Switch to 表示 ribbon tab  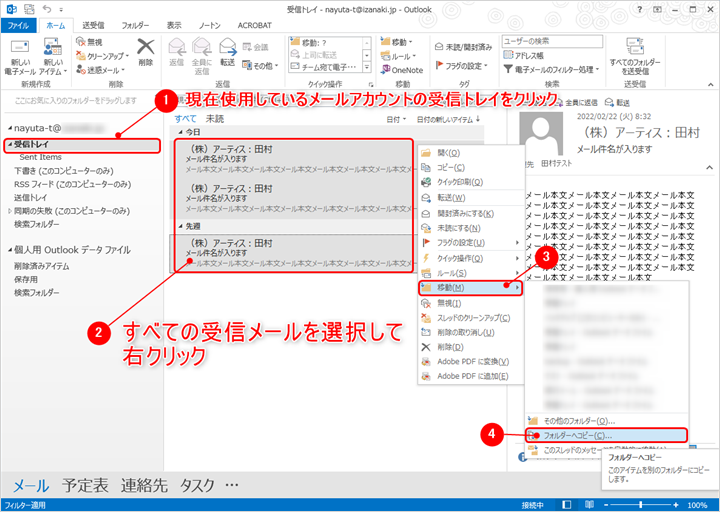coord(174,25)
